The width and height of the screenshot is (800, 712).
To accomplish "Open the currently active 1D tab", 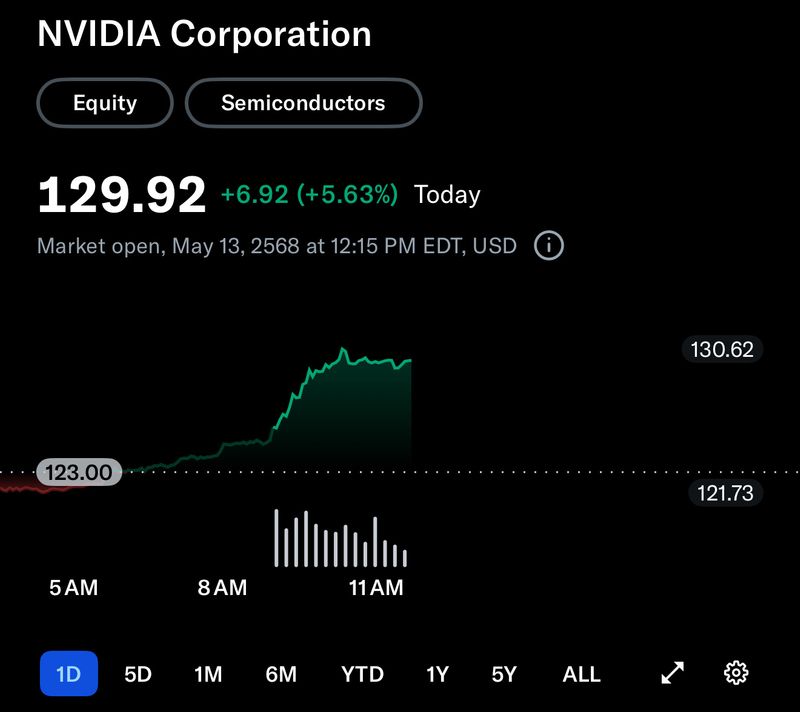I will coord(67,674).
